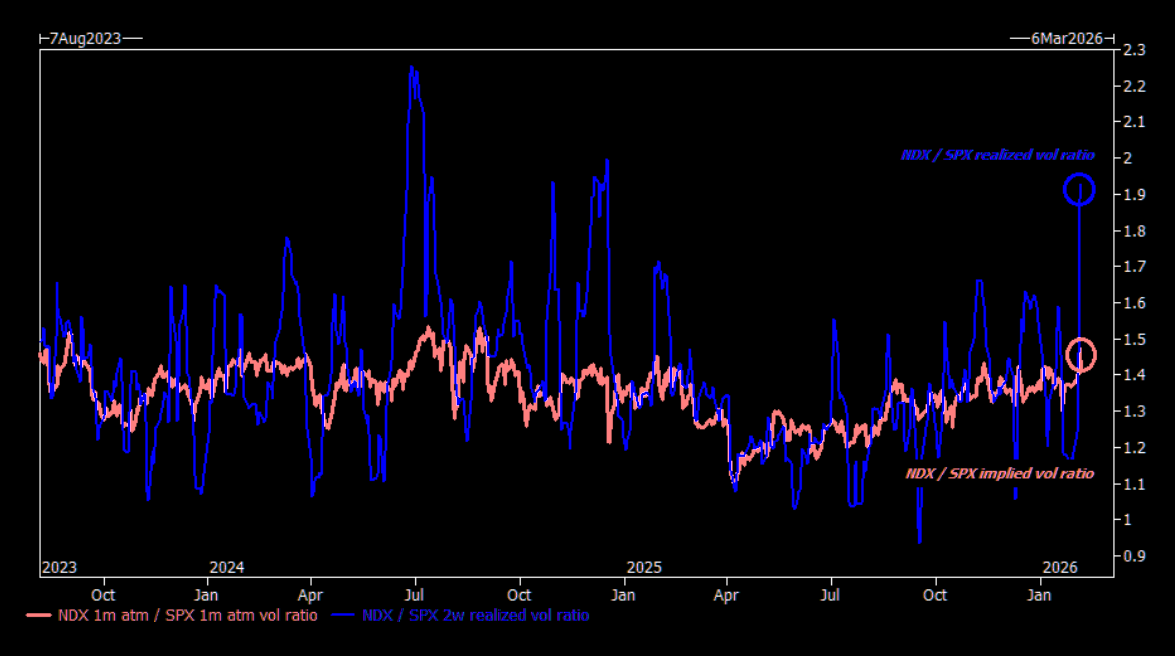The height and width of the screenshot is (656, 1175).
Task: Select the blue 'NDX / SPX realized vol ratio' annotation
Action: [997, 155]
